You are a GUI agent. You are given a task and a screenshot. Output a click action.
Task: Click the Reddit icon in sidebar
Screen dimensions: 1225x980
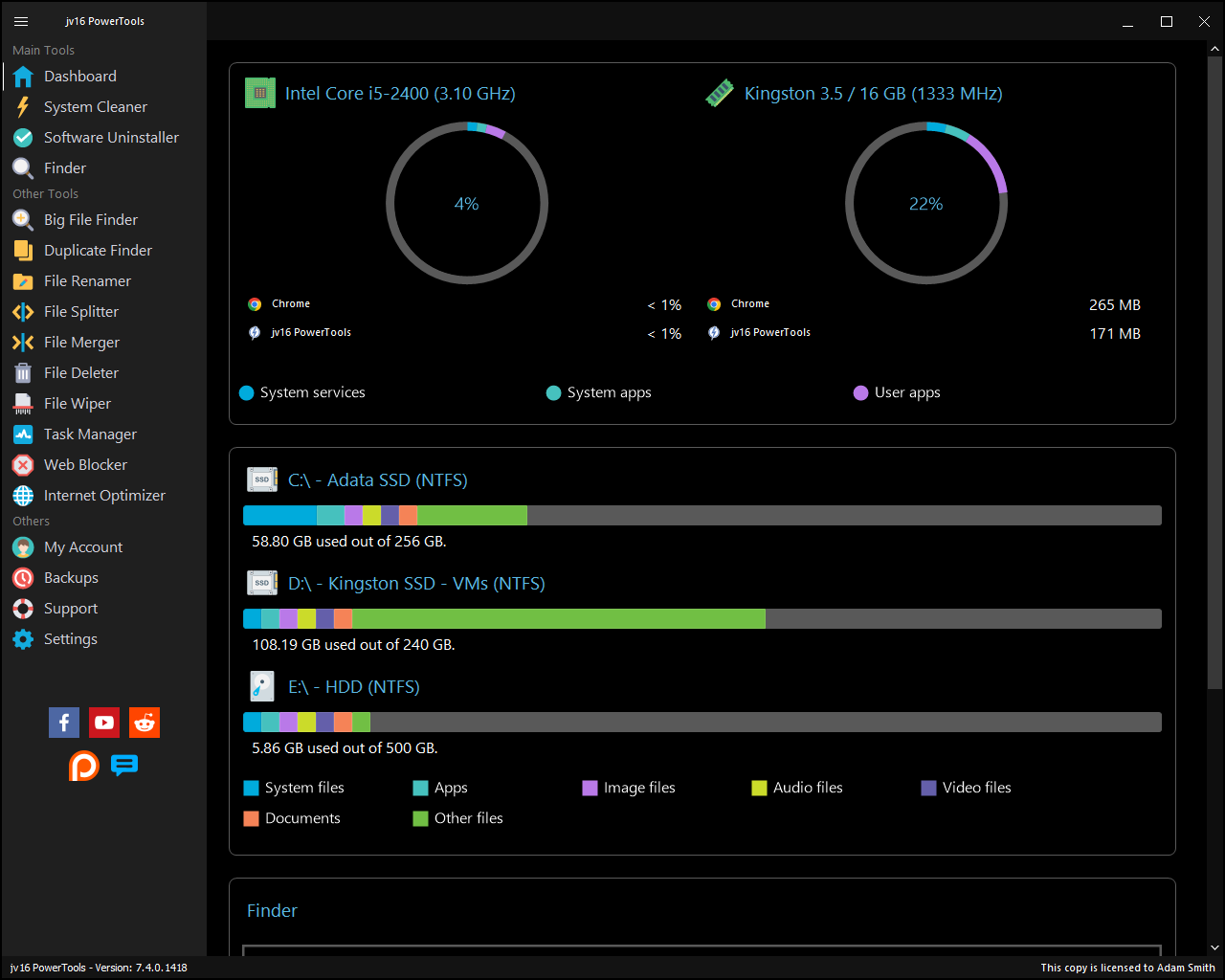point(145,723)
